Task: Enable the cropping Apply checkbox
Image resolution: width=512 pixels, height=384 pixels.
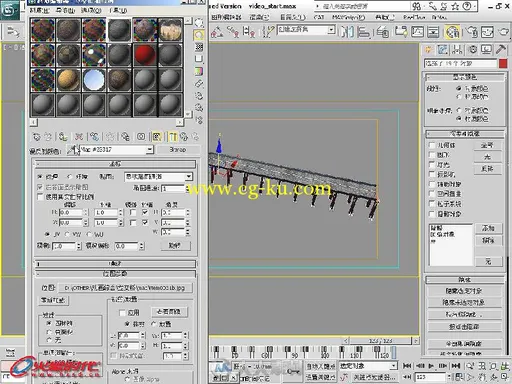Action: click(x=122, y=313)
